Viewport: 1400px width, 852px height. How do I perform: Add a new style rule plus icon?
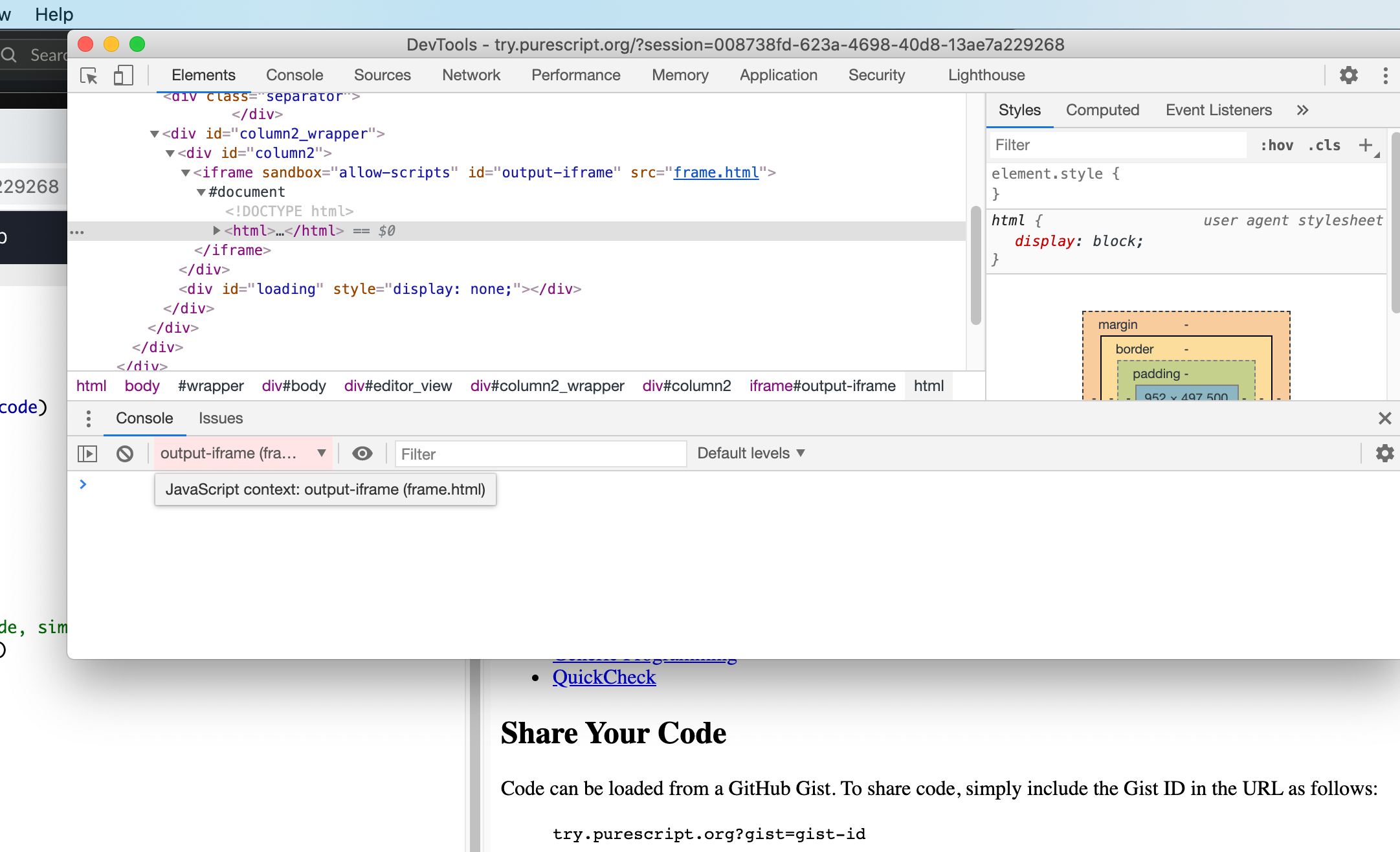[x=1366, y=145]
